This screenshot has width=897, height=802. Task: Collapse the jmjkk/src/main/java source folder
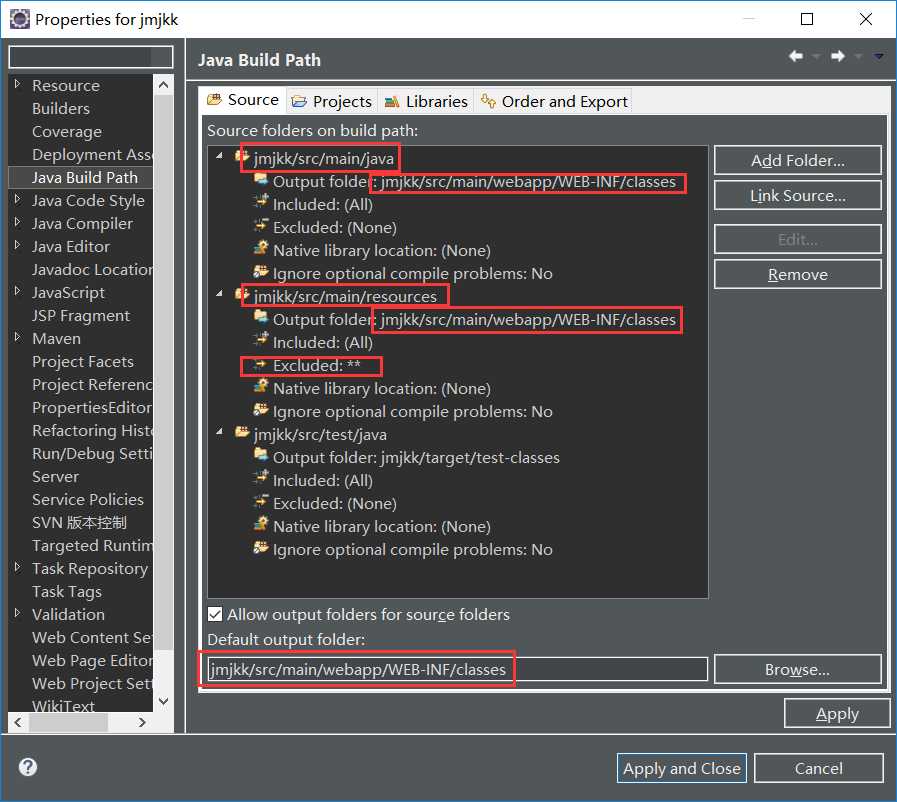pyautogui.click(x=219, y=156)
